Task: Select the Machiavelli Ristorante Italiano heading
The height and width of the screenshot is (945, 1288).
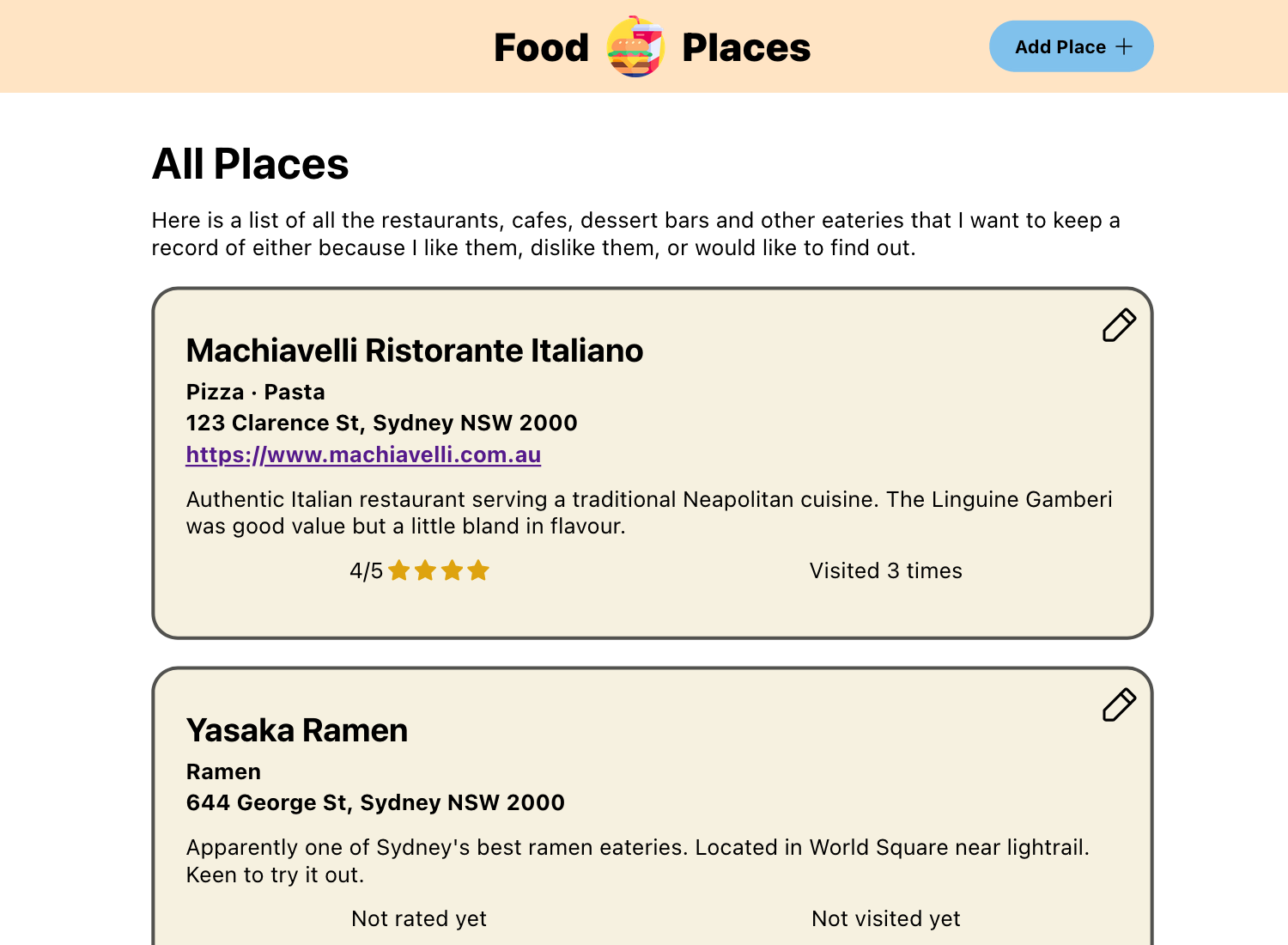Action: pyautogui.click(x=415, y=351)
